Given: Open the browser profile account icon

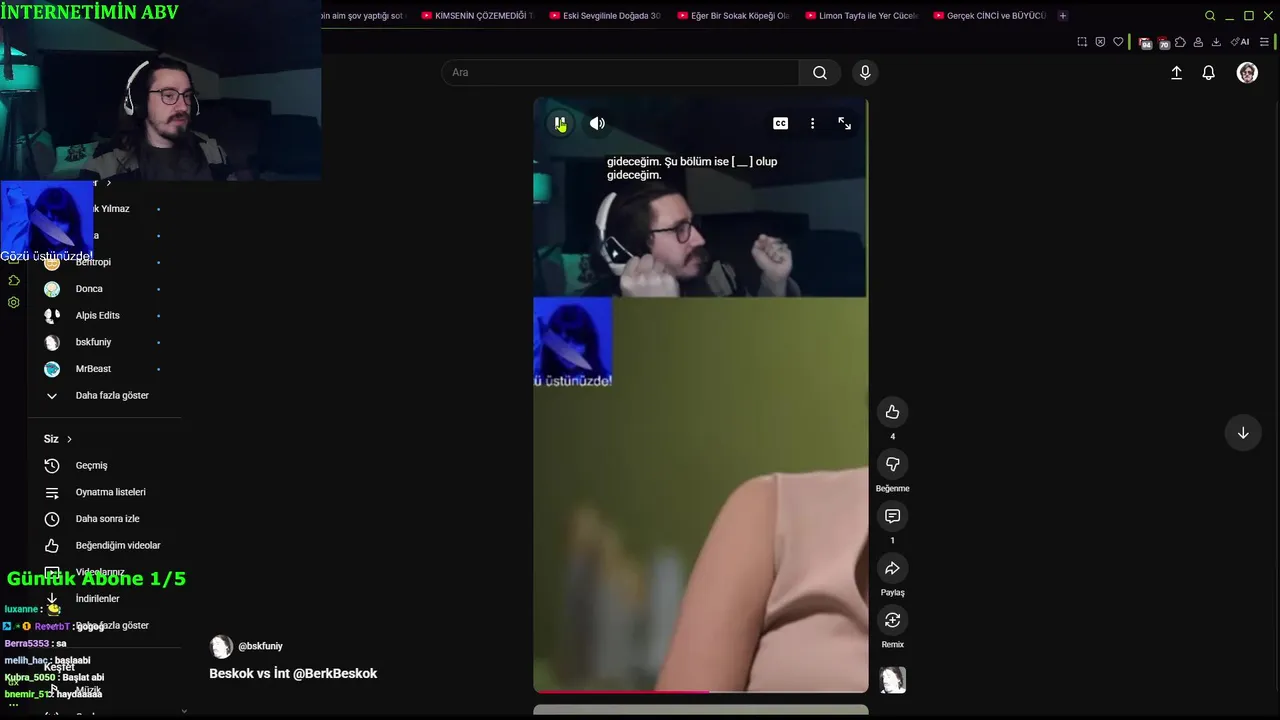Looking at the screenshot, I should (x=1198, y=42).
